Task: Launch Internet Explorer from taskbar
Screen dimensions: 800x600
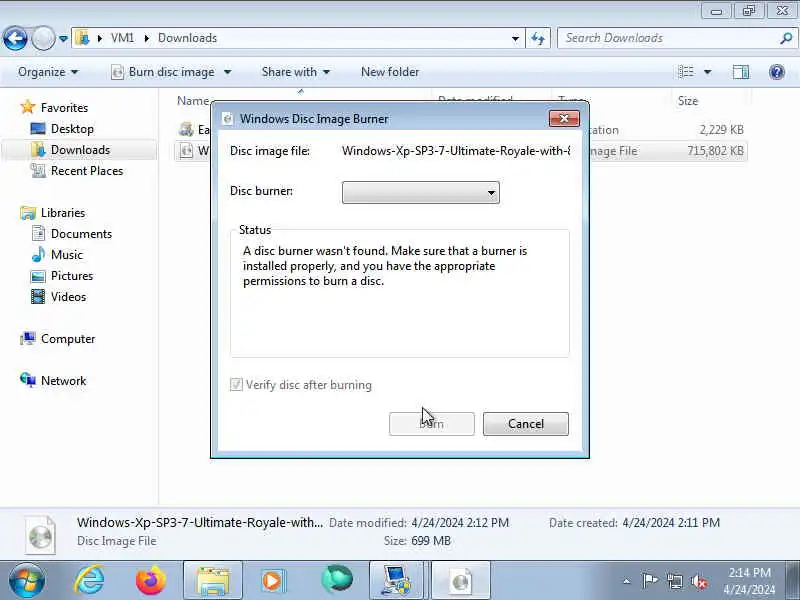Action: click(x=90, y=580)
